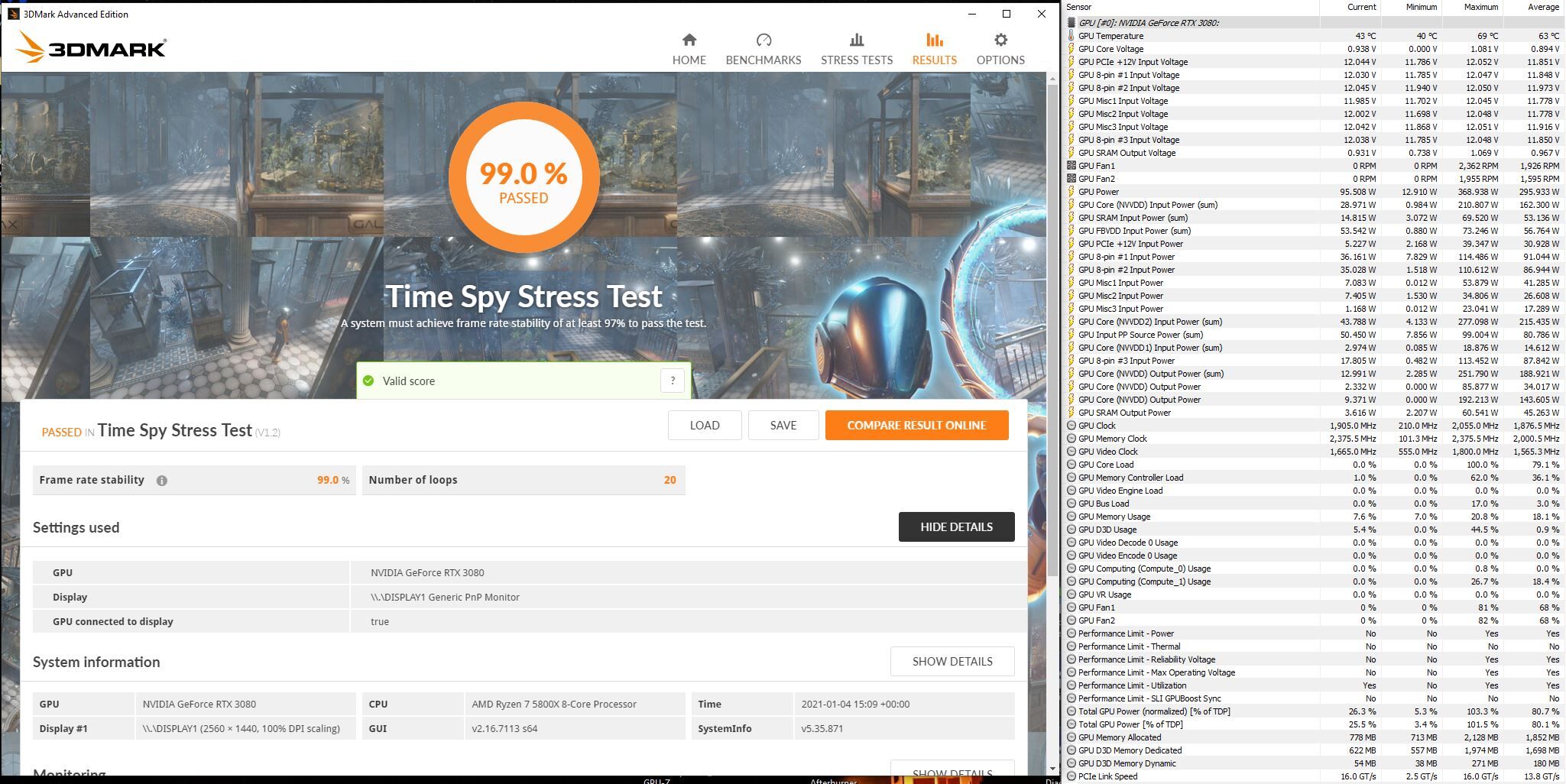
Task: Open the OPTIONS tab
Action: point(1000,49)
